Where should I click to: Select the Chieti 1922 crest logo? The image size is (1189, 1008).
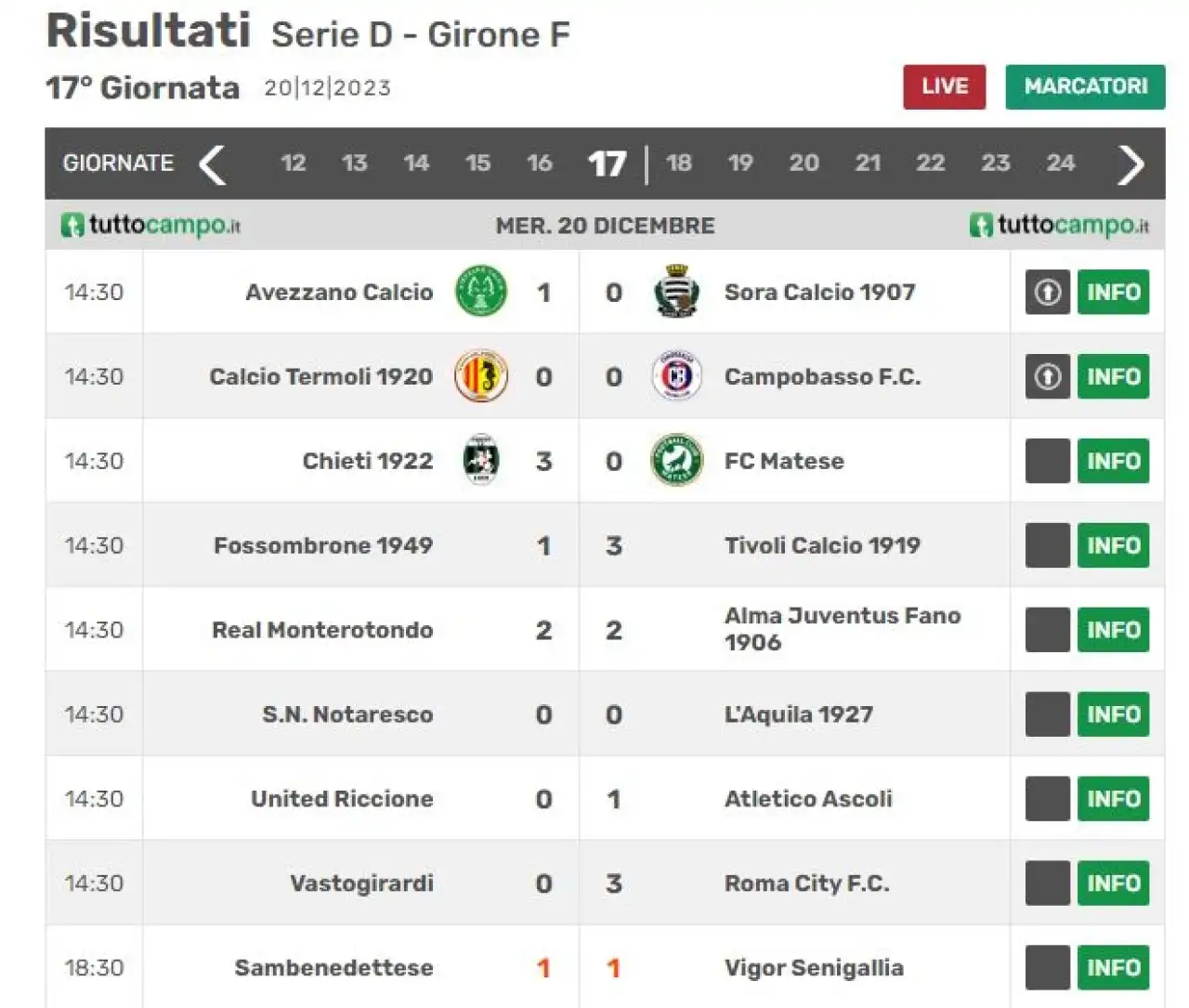[481, 461]
